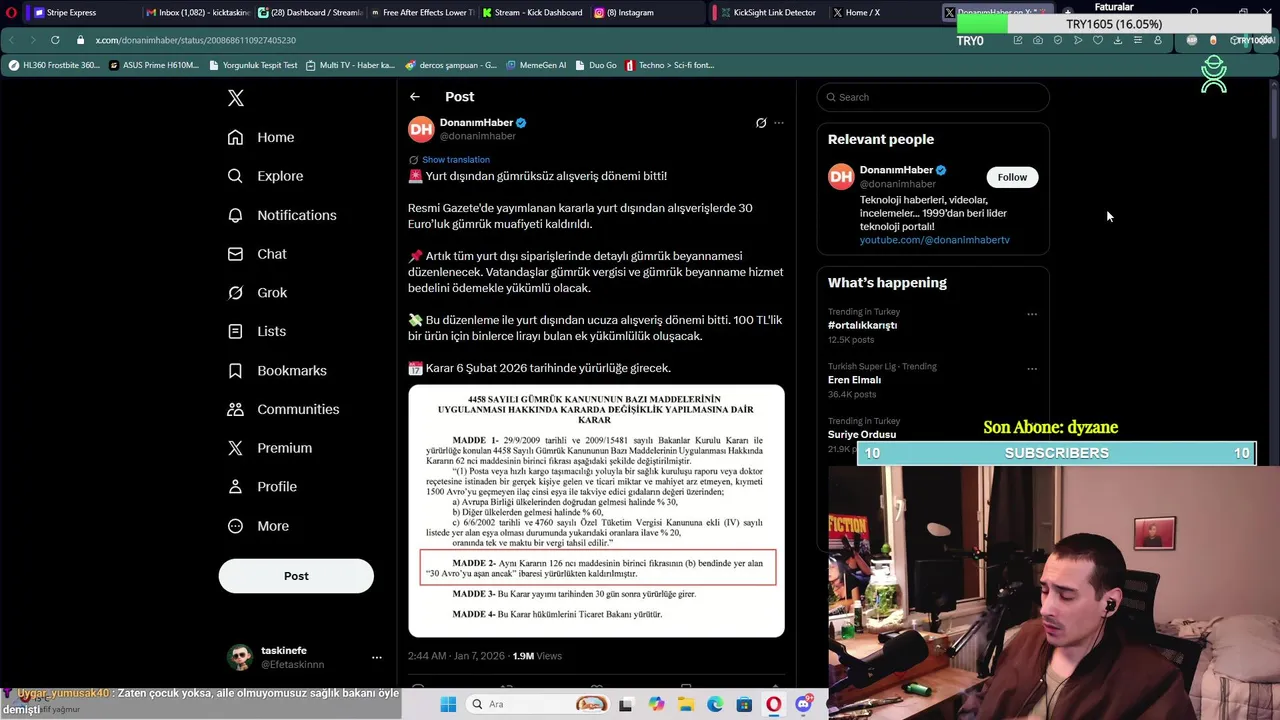The height and width of the screenshot is (720, 1280).
Task: Click the DonanımHaber name in Relevant people
Action: tap(896, 170)
